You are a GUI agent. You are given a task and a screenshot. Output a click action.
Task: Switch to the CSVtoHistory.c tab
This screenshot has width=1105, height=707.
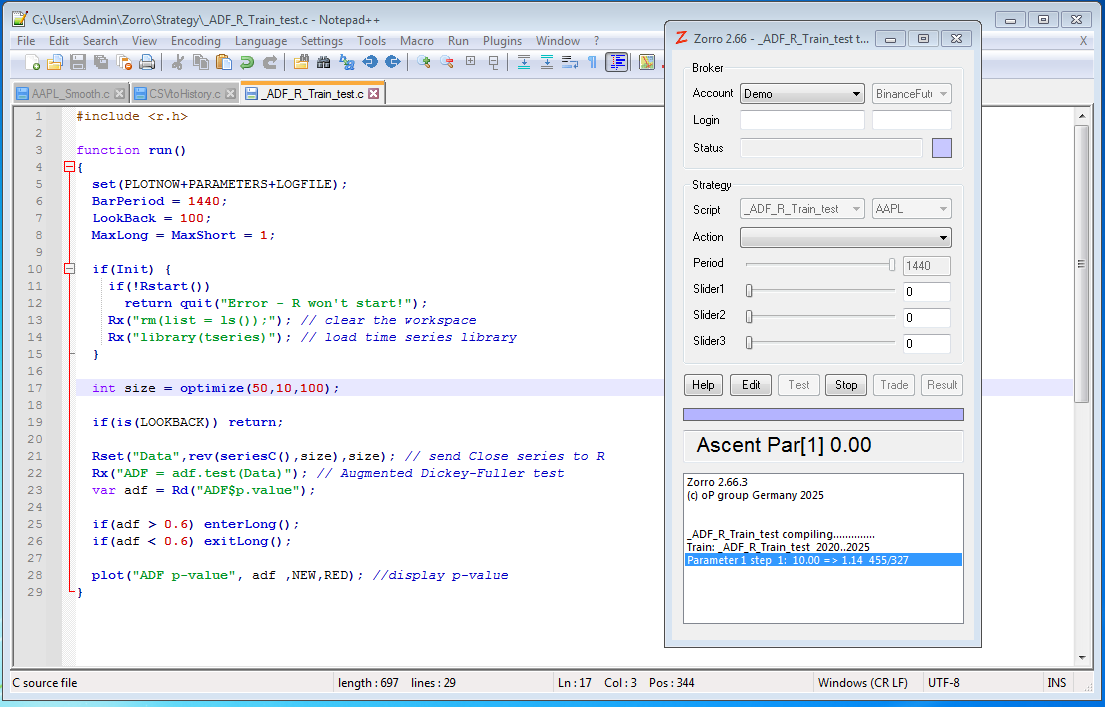coord(185,94)
